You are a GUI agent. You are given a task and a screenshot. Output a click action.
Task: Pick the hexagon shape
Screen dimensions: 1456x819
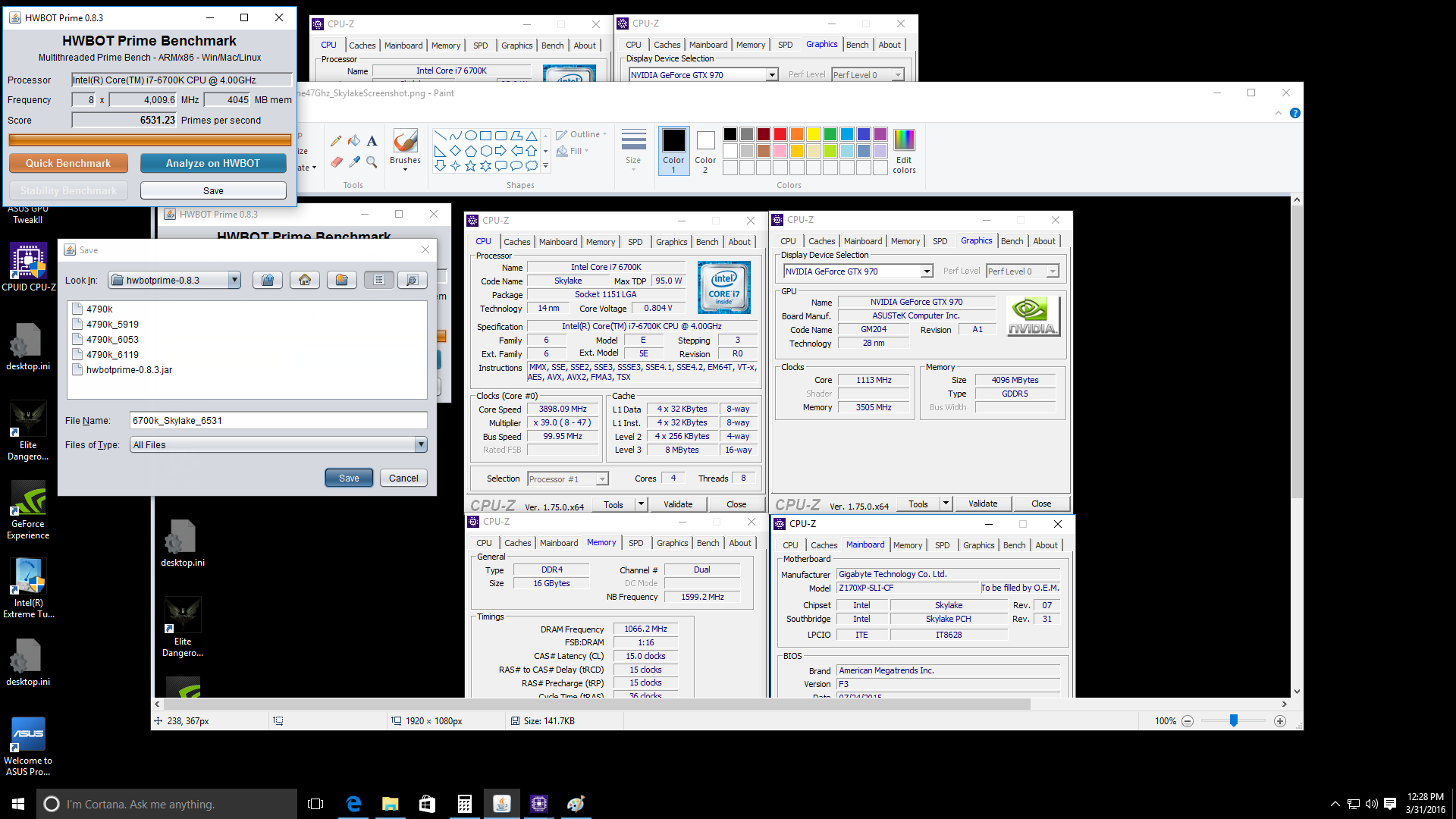486,151
